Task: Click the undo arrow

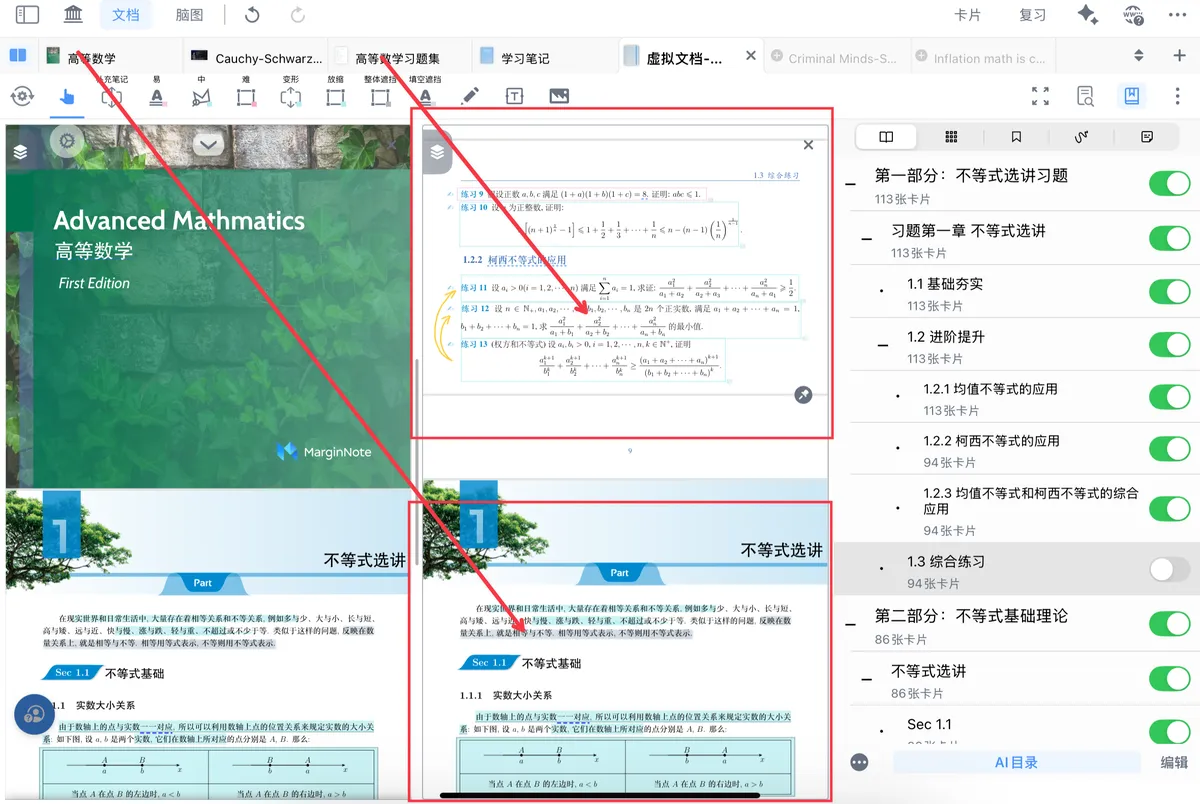Action: (252, 15)
